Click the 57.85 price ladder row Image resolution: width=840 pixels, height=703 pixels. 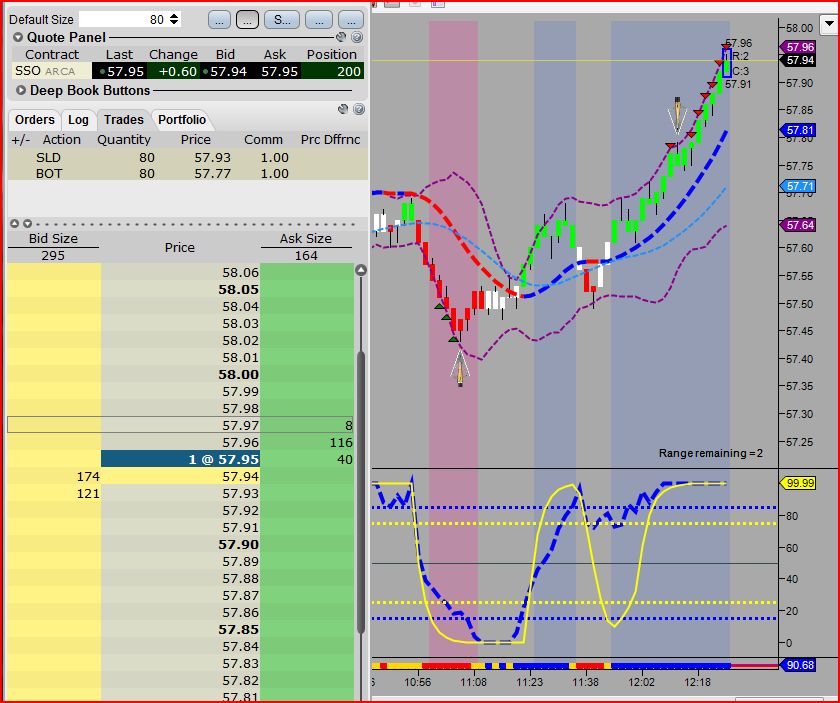tap(181, 630)
